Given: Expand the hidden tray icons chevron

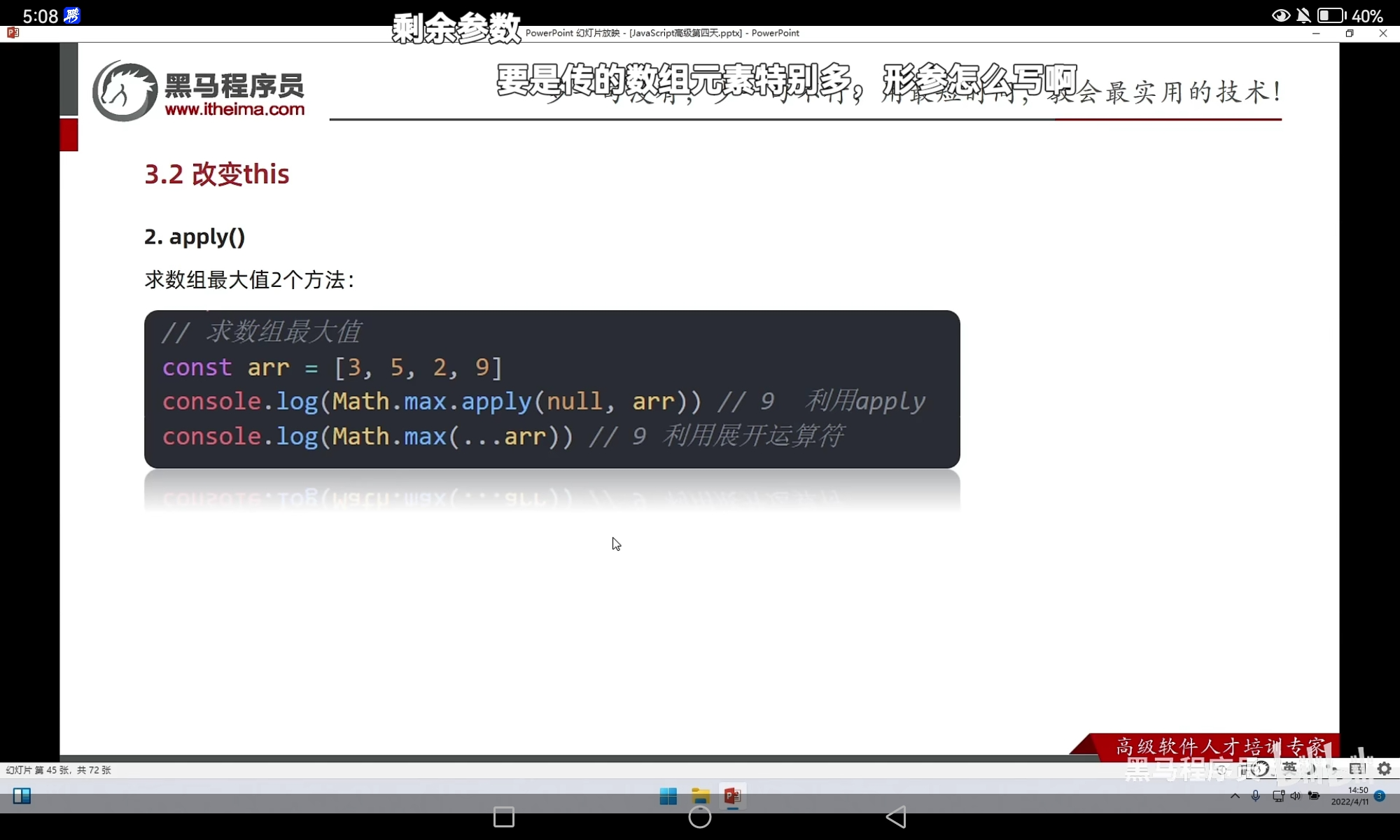Looking at the screenshot, I should (x=1235, y=796).
